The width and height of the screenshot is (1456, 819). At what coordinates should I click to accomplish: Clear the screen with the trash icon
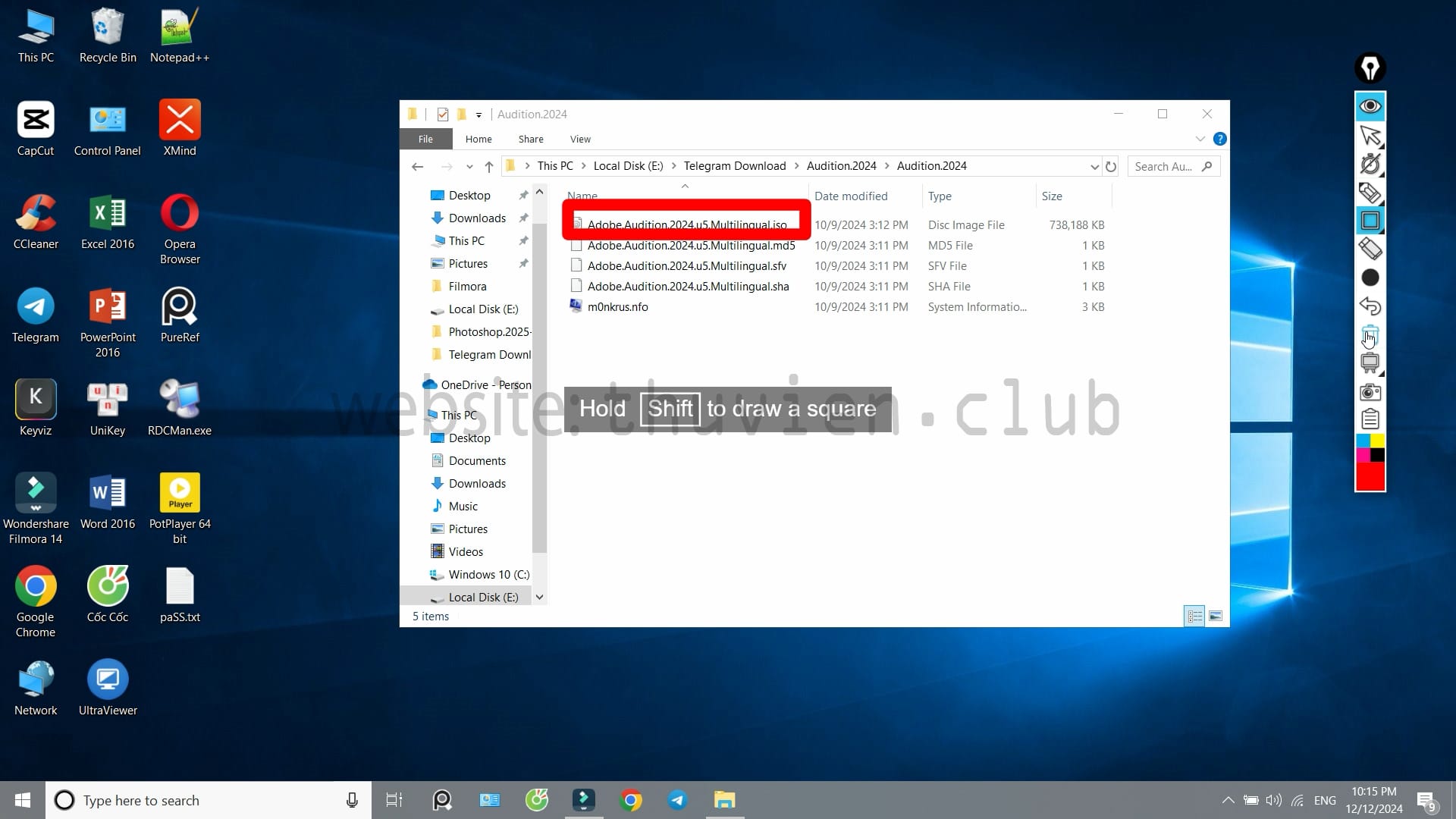[1370, 334]
